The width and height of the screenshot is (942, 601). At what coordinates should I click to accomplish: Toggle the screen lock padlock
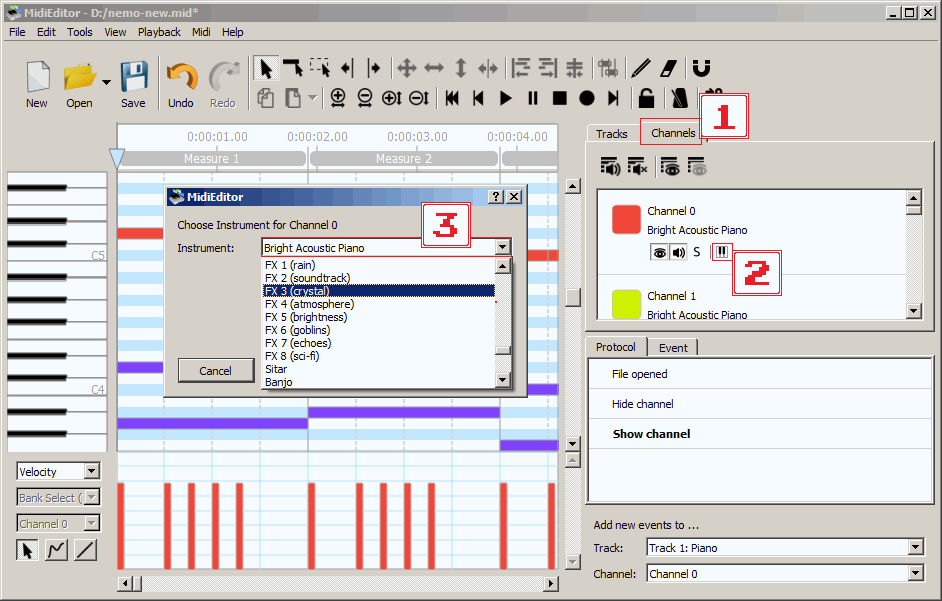[x=646, y=98]
